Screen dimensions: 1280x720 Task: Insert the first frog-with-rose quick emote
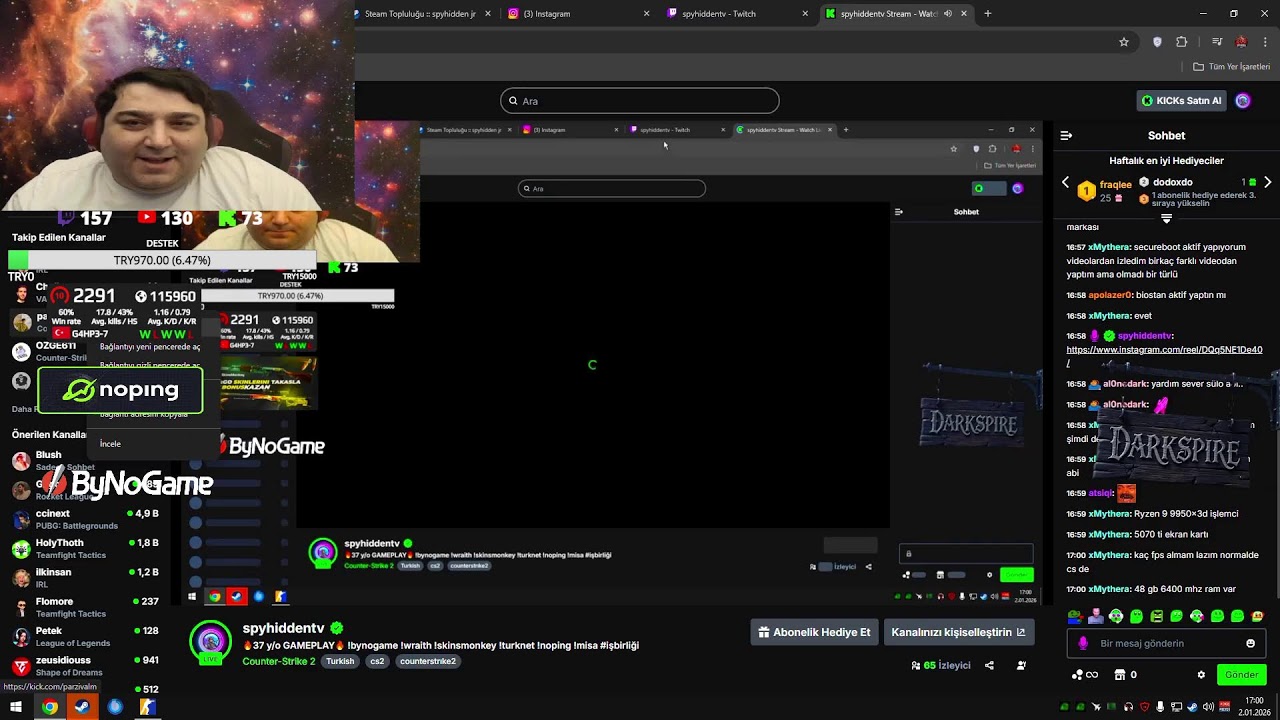click(1075, 616)
